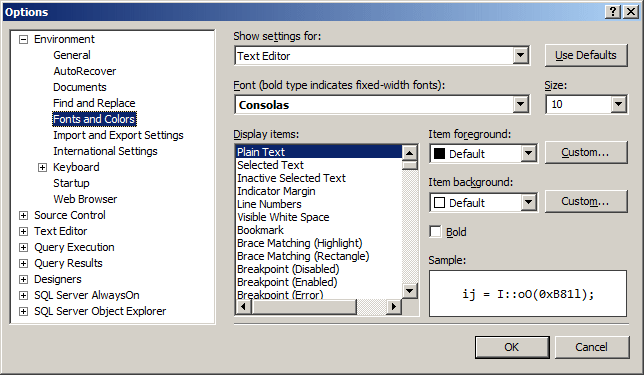
Task: Expand the Query Execution node
Action: tap(24, 248)
